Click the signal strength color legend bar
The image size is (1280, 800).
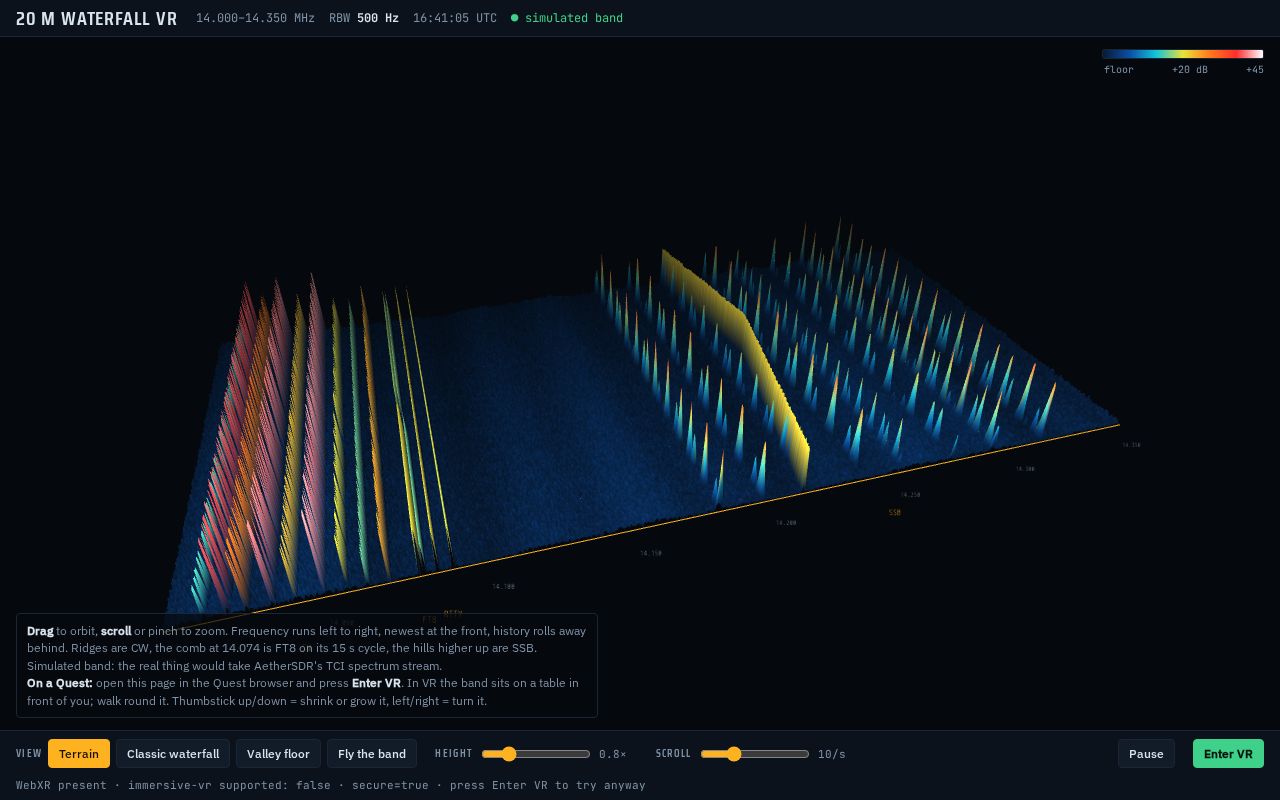click(1183, 54)
